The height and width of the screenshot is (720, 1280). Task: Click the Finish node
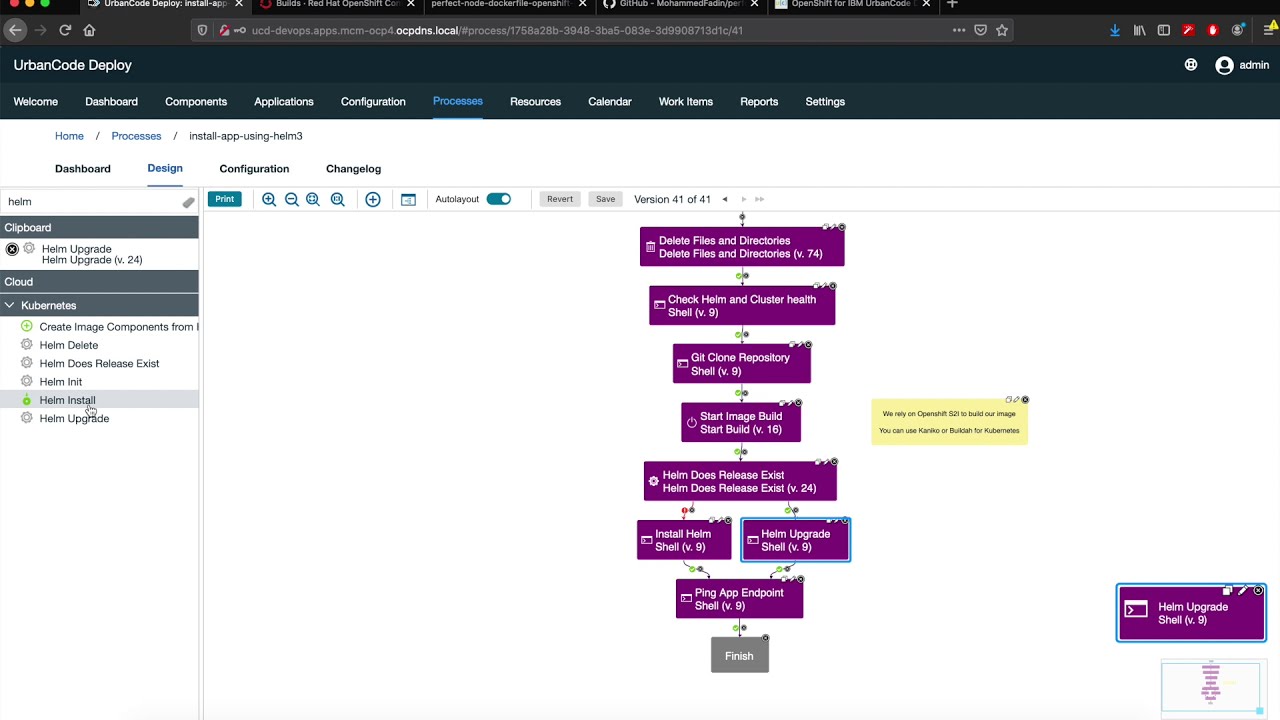740,656
